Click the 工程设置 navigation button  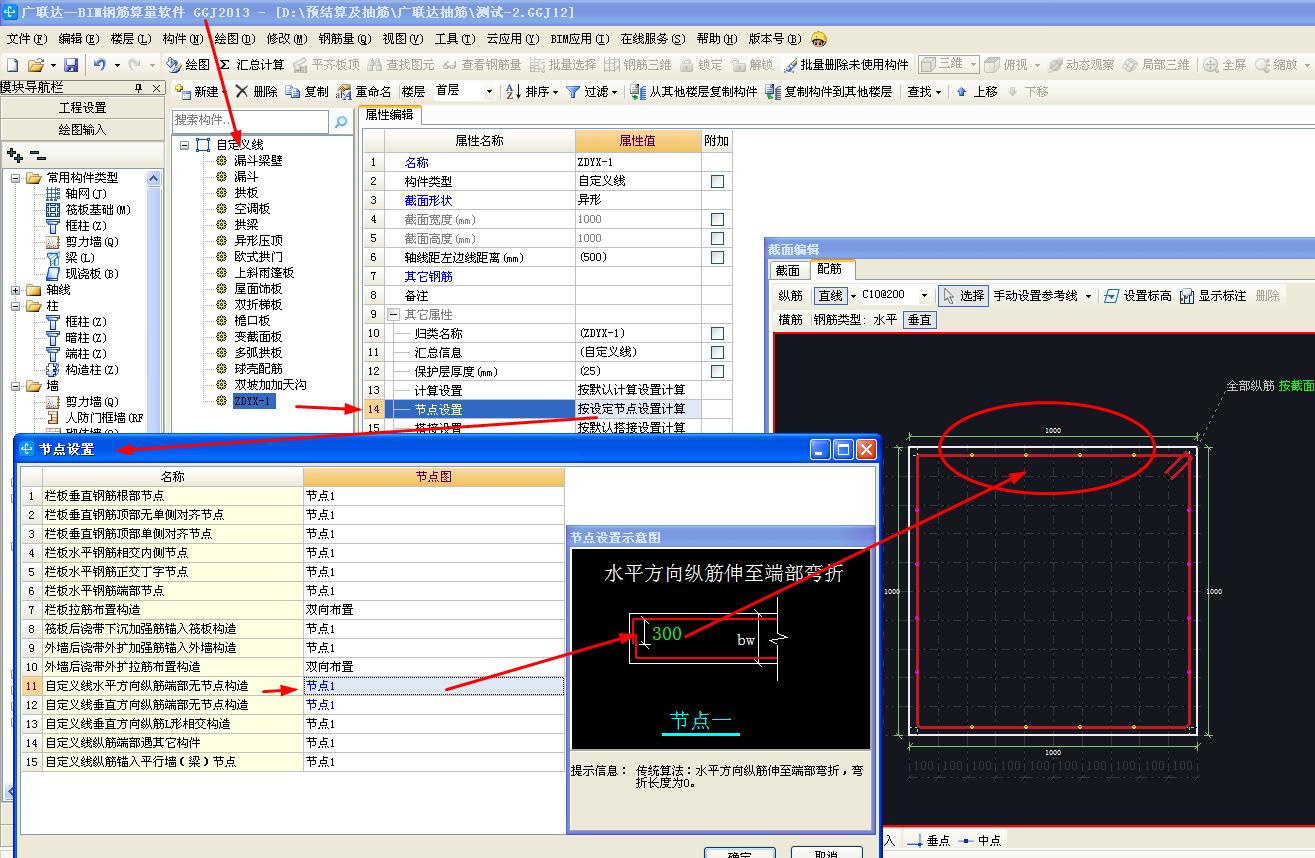82,108
